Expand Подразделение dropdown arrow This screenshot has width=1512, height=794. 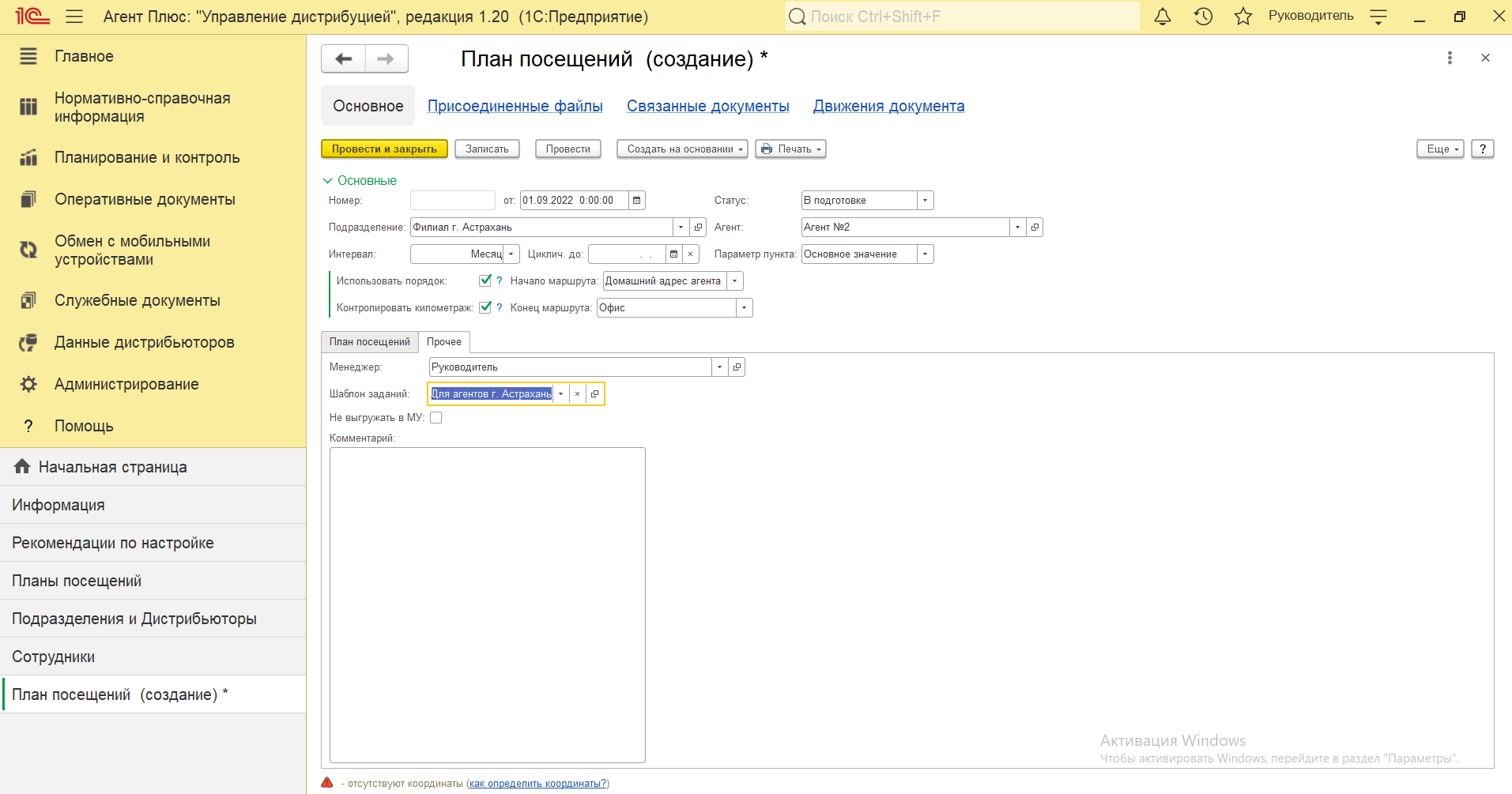pyautogui.click(x=681, y=227)
